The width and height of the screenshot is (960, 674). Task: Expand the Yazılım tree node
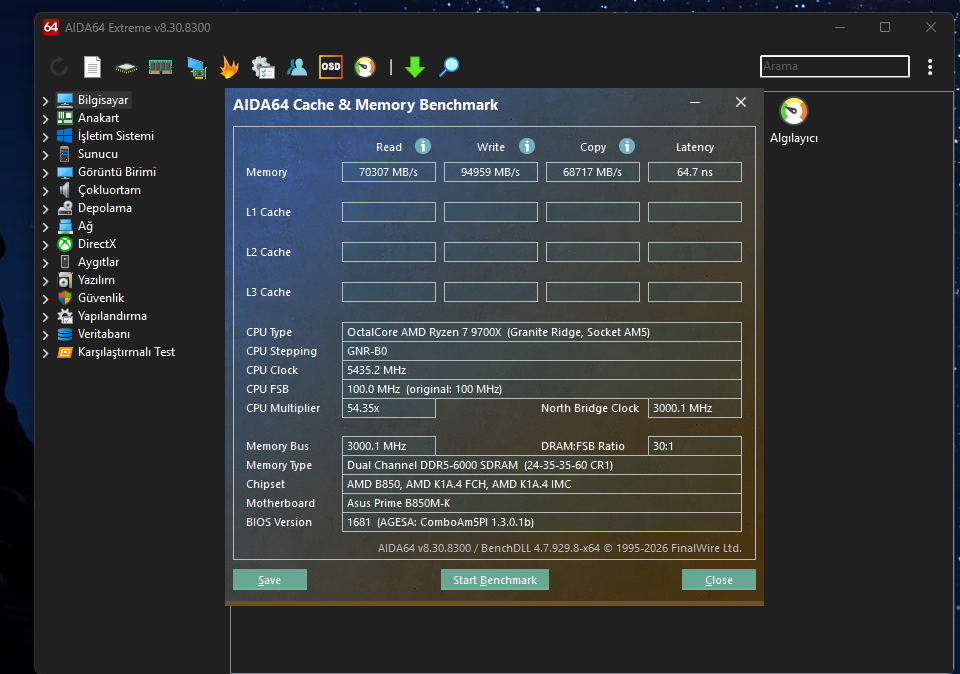[x=45, y=281]
